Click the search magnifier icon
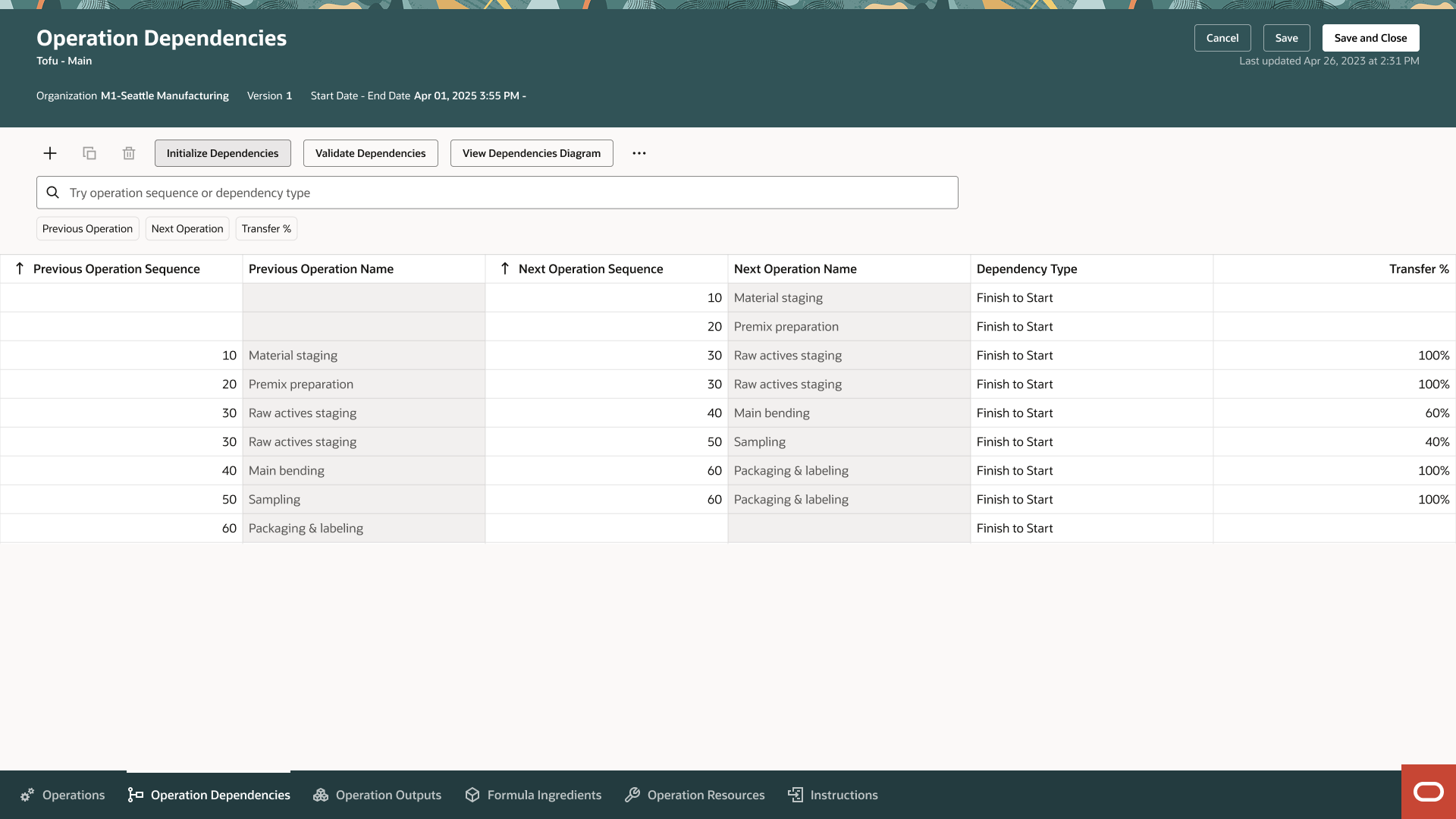Screen dimensions: 1456x819 (x=53, y=193)
